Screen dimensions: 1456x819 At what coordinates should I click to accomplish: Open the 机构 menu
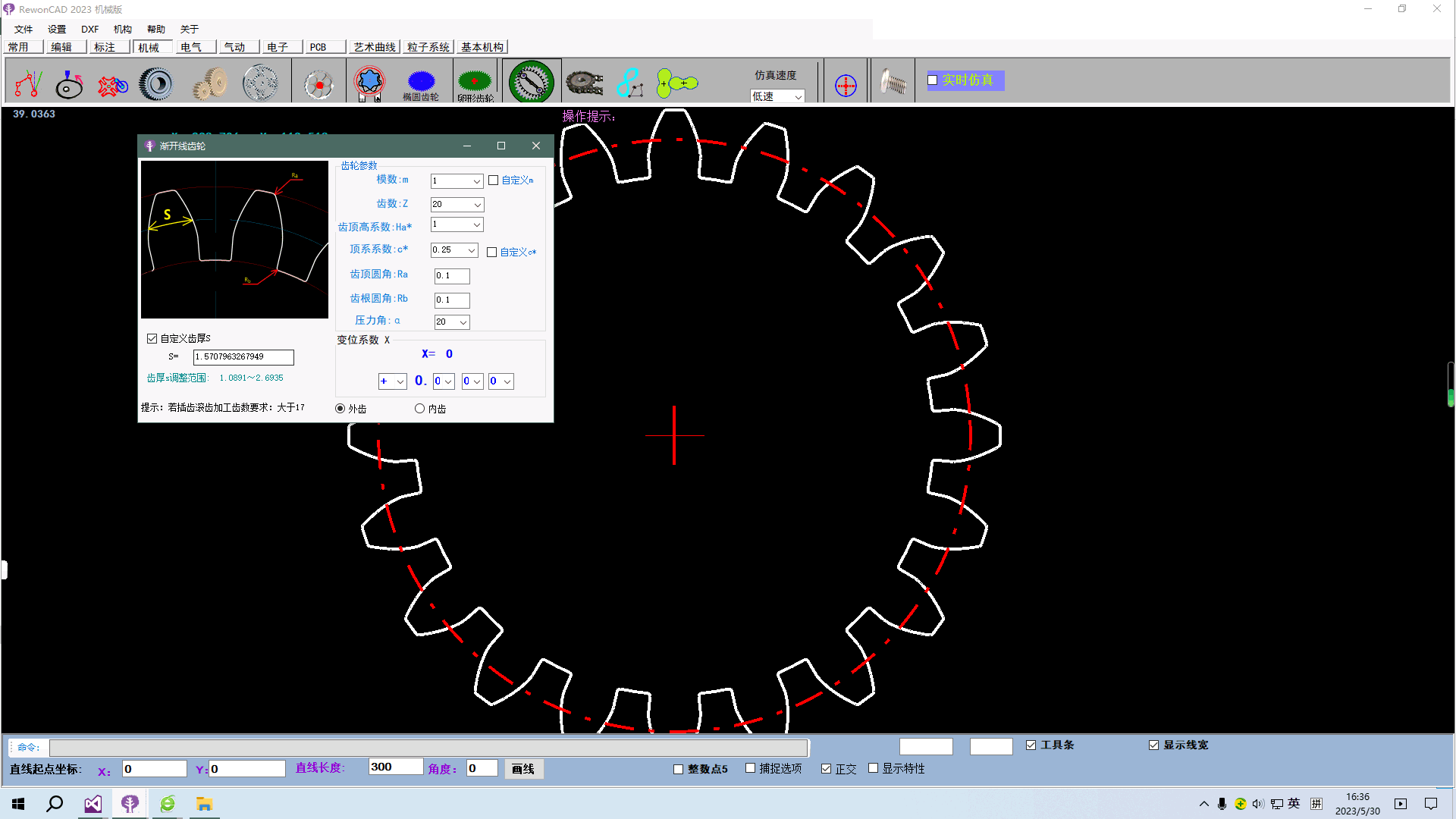coord(122,29)
